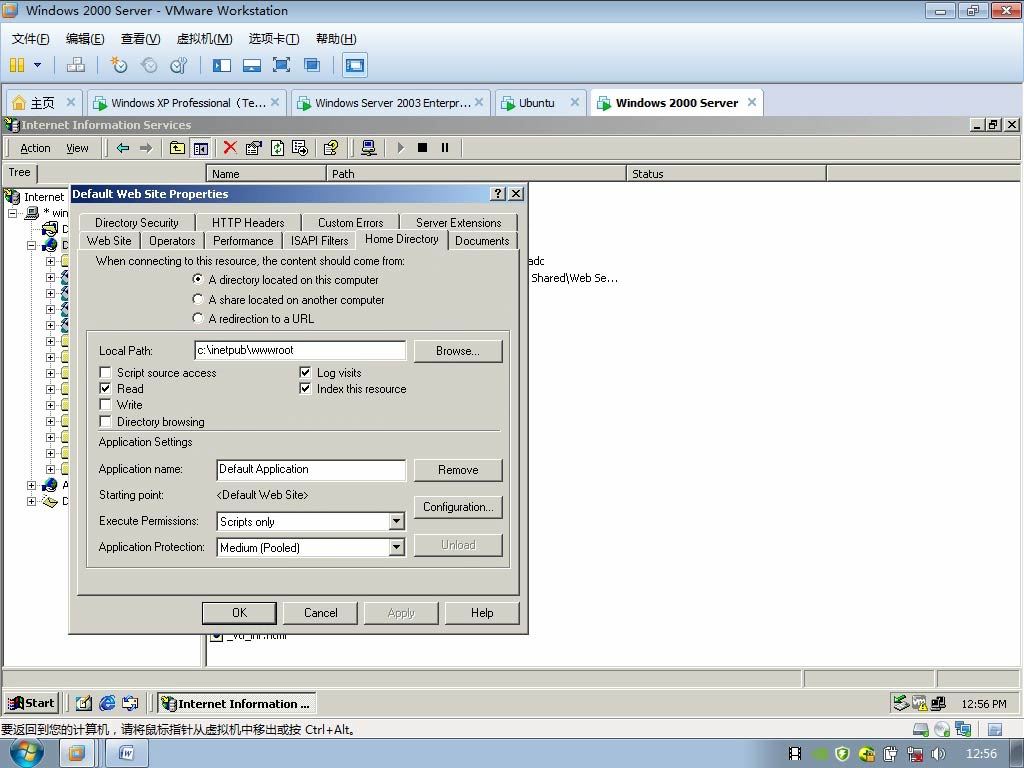The image size is (1024, 768).
Task: Enter VMware full screen mode icon
Action: pos(282,65)
